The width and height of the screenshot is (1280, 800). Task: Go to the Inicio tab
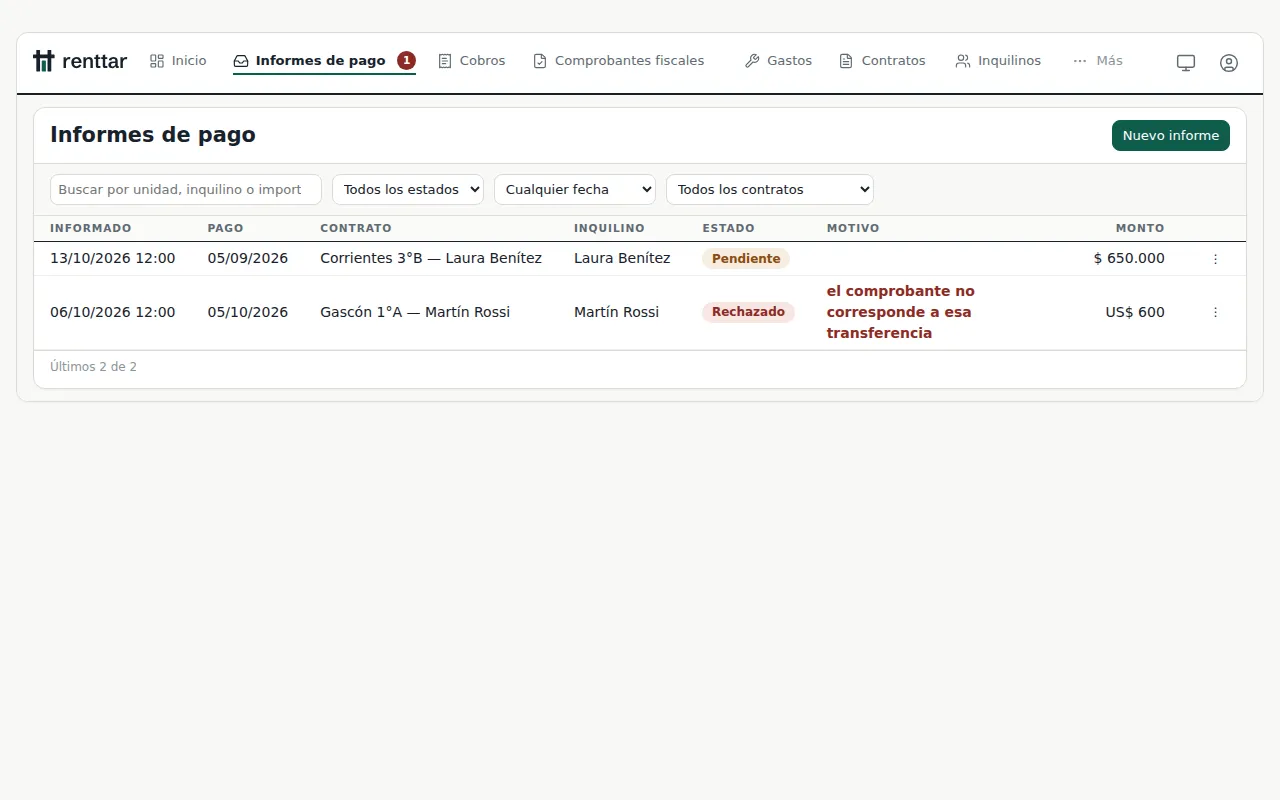[178, 61]
